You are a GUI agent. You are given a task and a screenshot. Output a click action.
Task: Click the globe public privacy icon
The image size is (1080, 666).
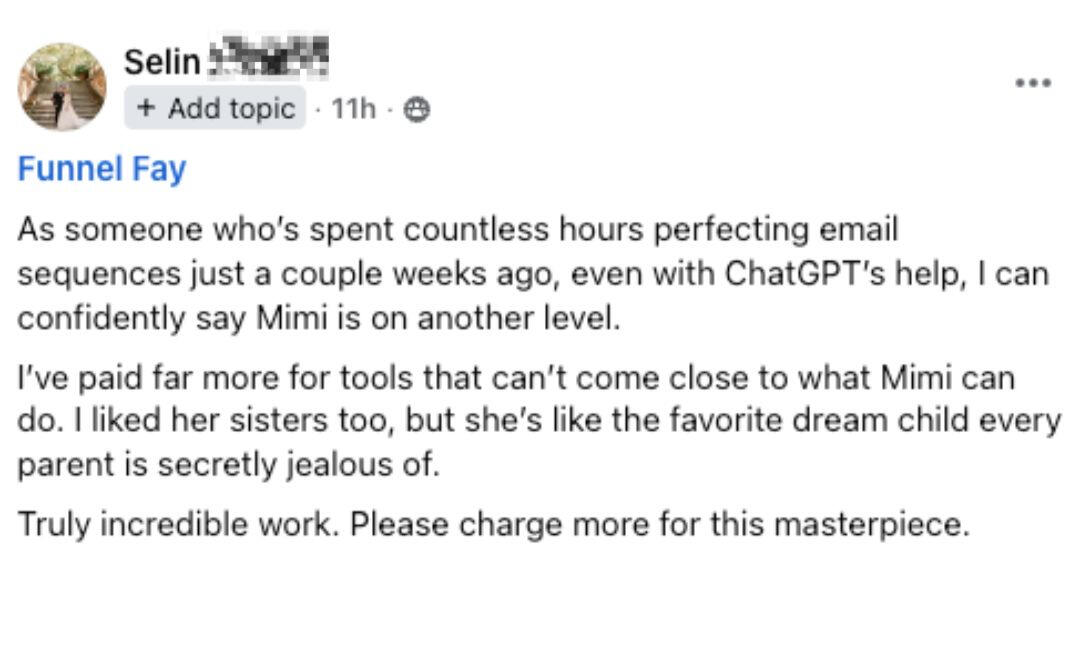(x=417, y=110)
